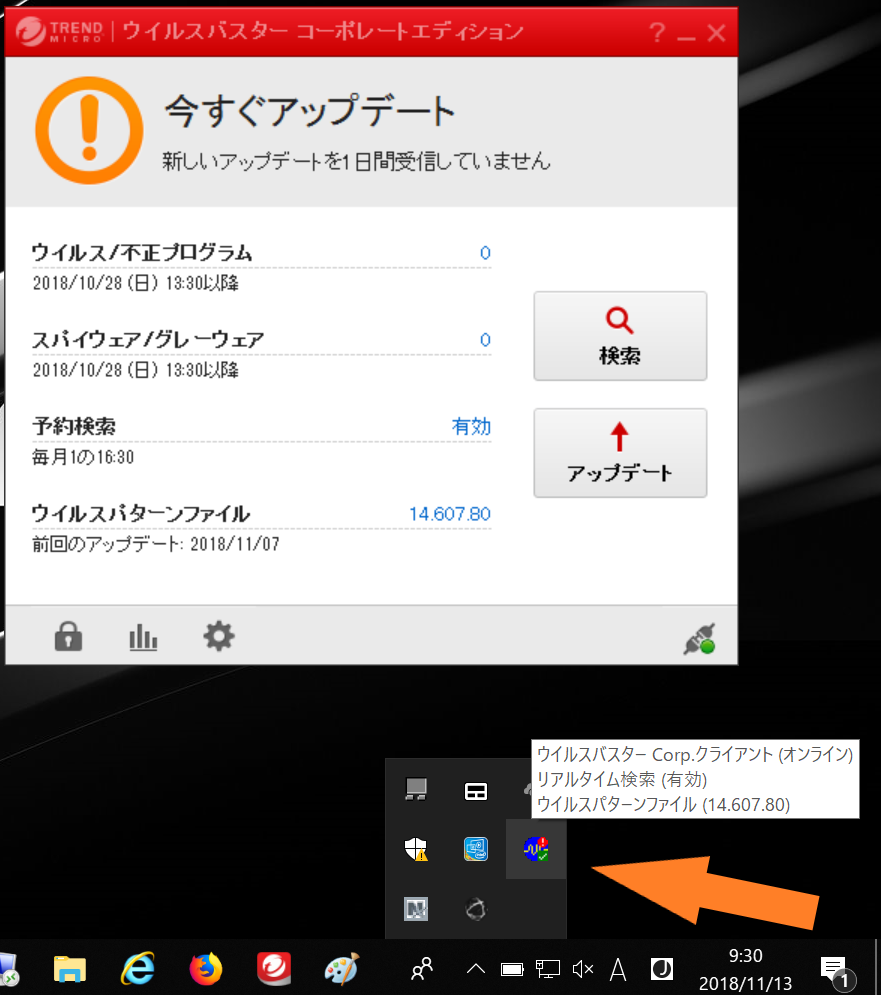This screenshot has width=881, height=995.
Task: Click the white window-layout tray icon
Action: pos(476,791)
